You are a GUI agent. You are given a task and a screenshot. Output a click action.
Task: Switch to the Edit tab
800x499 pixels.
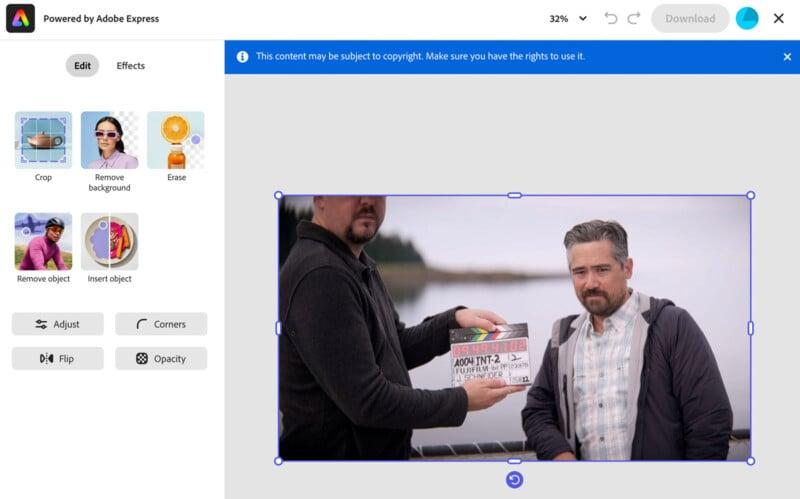[82, 66]
